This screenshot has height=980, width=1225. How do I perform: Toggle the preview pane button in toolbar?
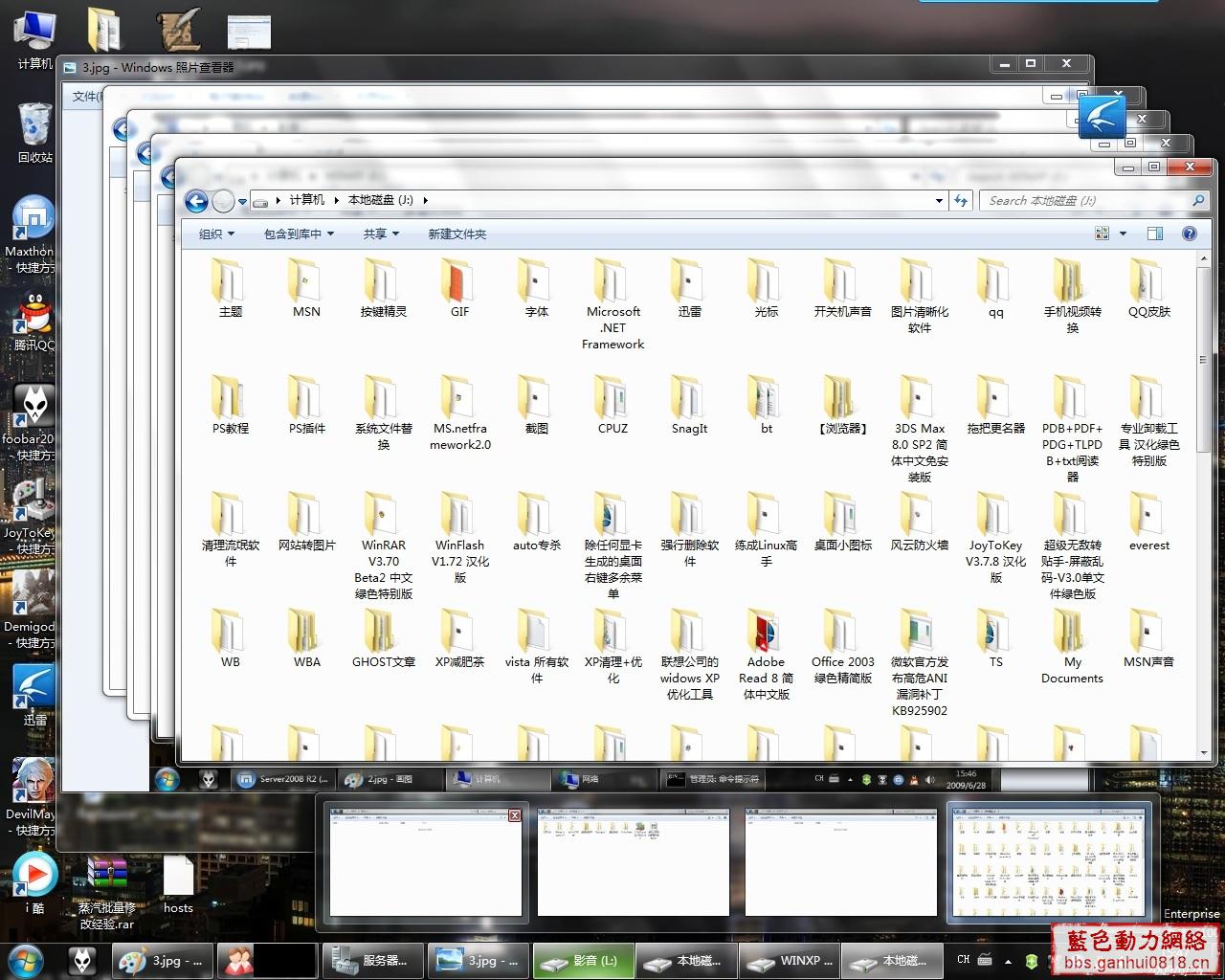coord(1155,234)
